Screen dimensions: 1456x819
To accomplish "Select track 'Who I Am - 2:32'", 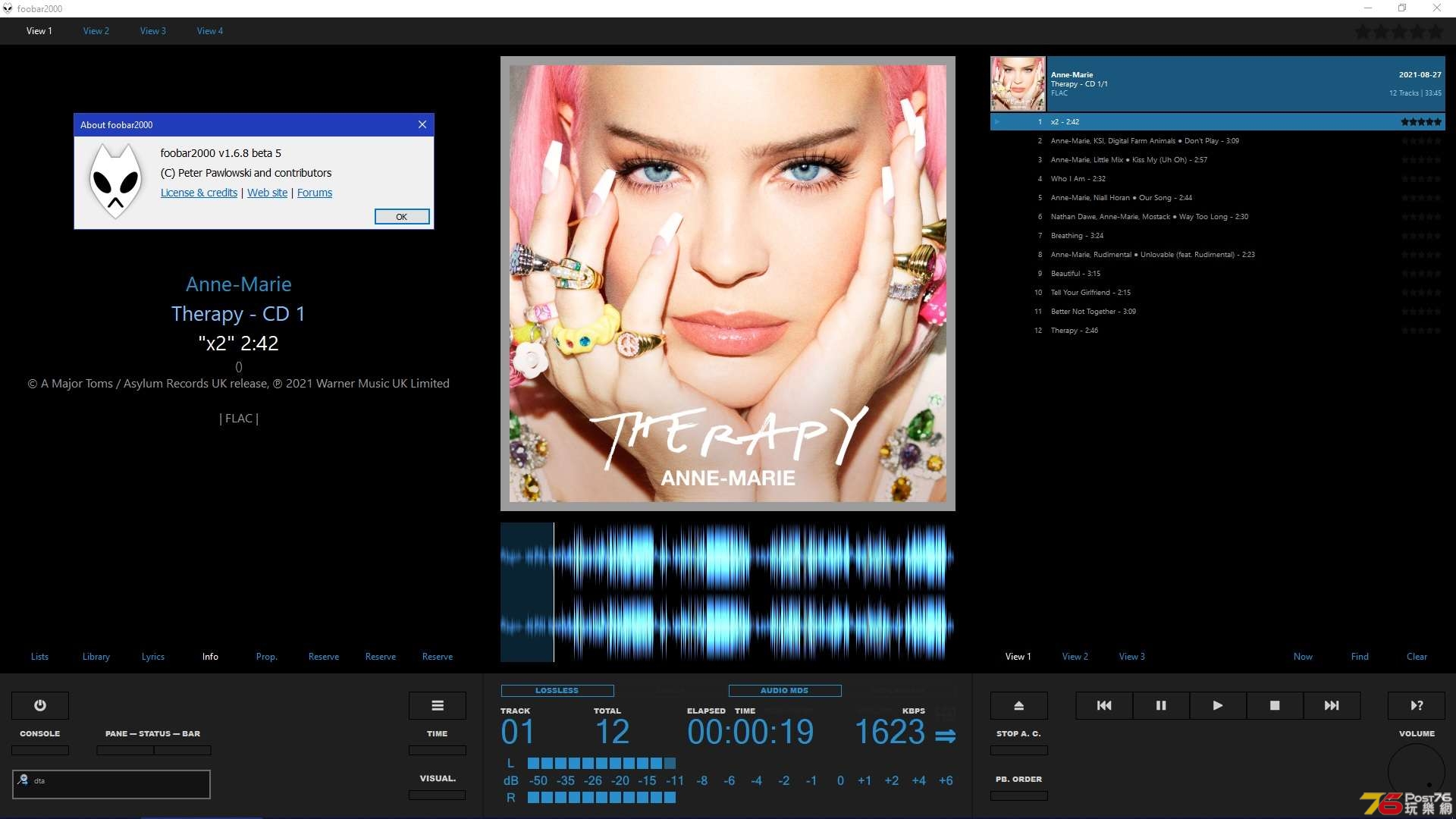I will click(x=1218, y=179).
